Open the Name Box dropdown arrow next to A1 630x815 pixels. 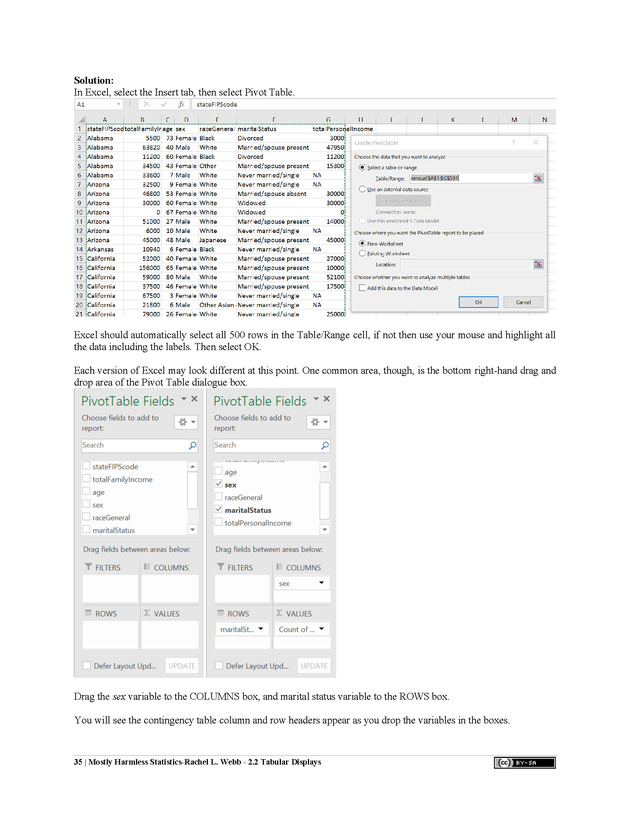pyautogui.click(x=119, y=104)
